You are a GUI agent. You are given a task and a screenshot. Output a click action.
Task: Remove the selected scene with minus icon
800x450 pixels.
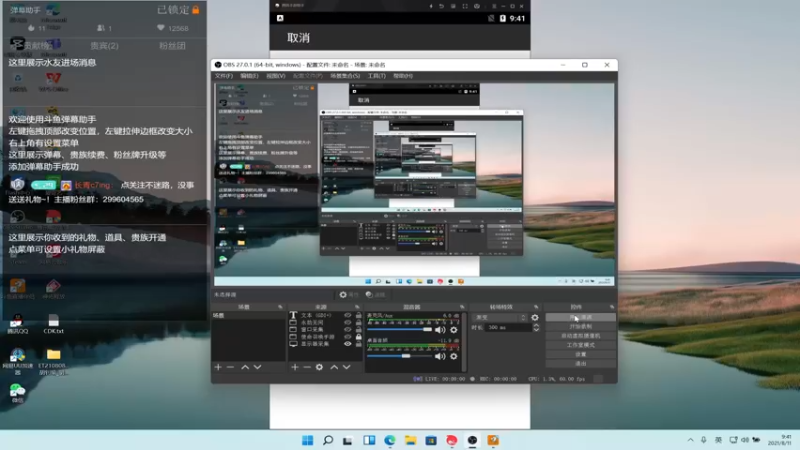tap(231, 367)
